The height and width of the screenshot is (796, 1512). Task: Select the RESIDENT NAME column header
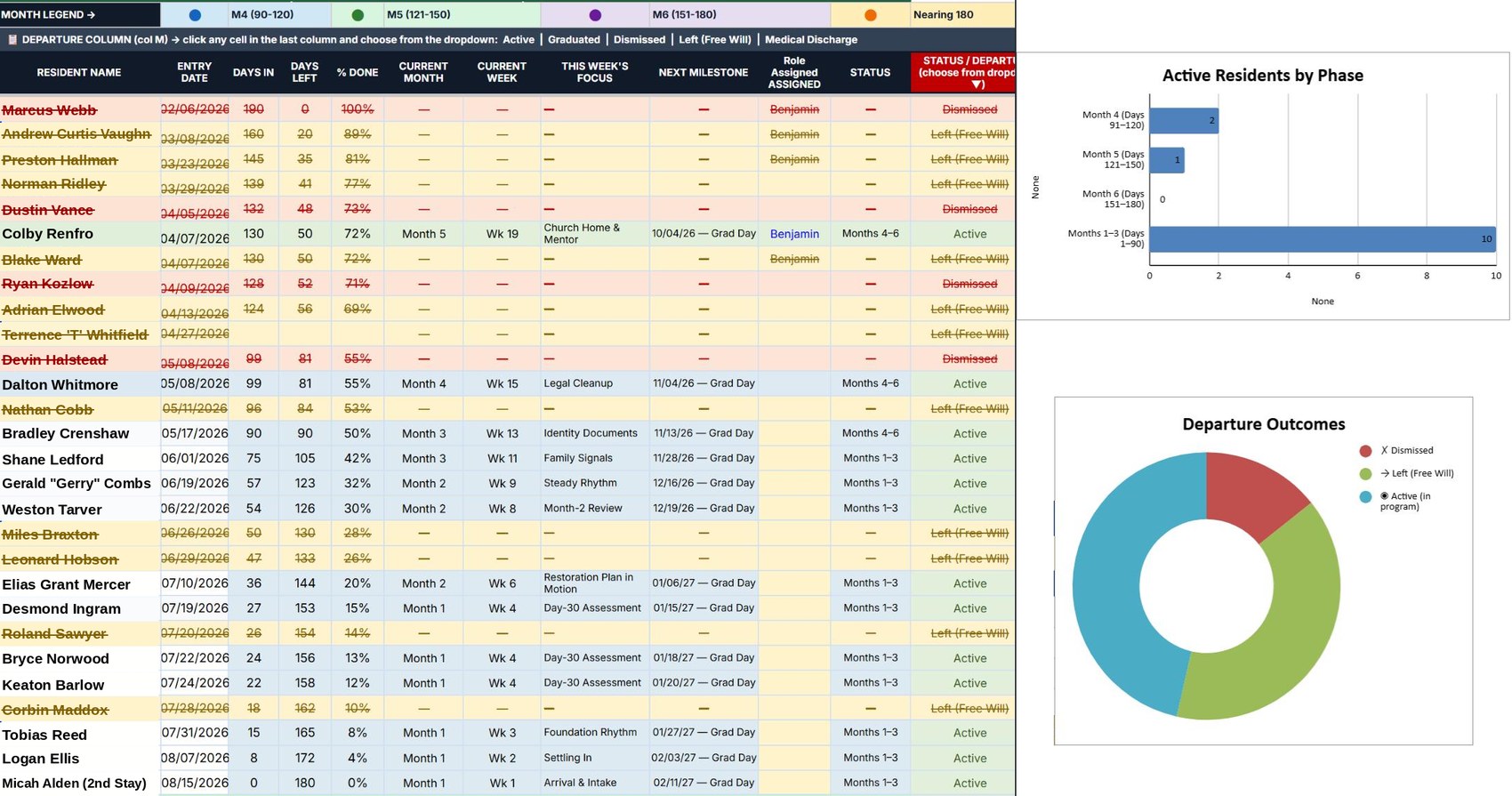coord(79,72)
